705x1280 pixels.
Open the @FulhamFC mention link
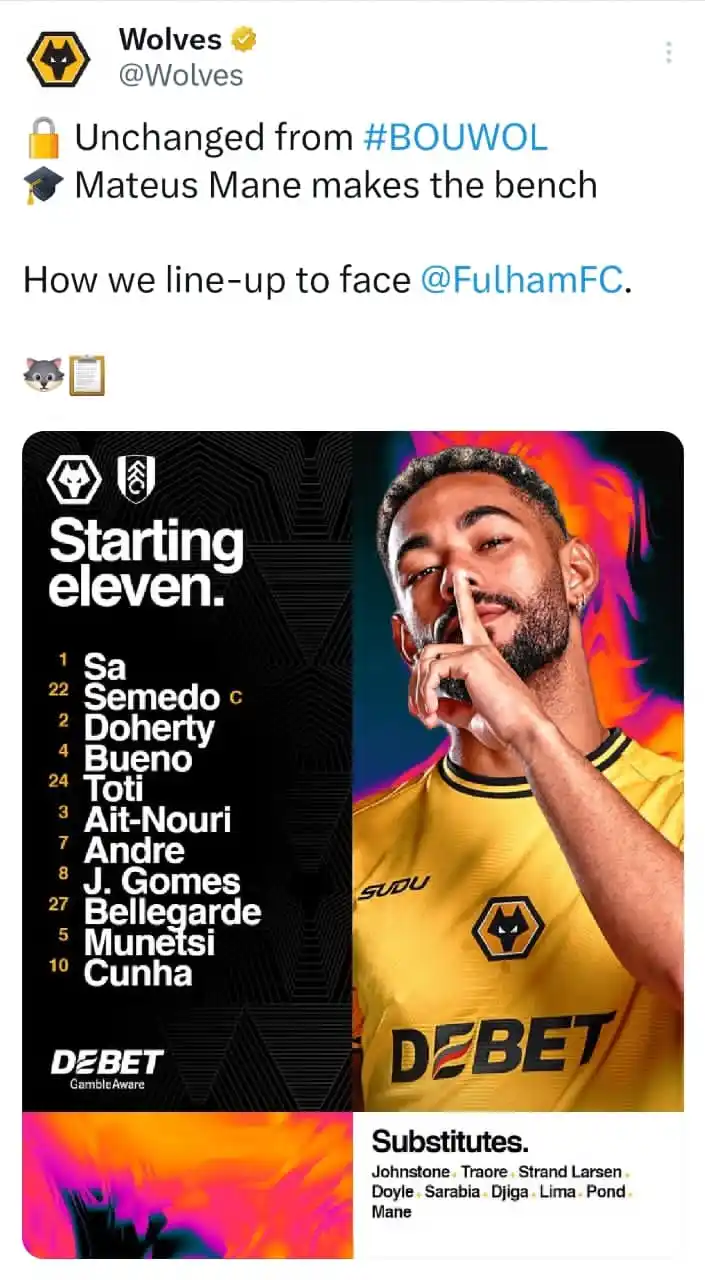coord(522,280)
